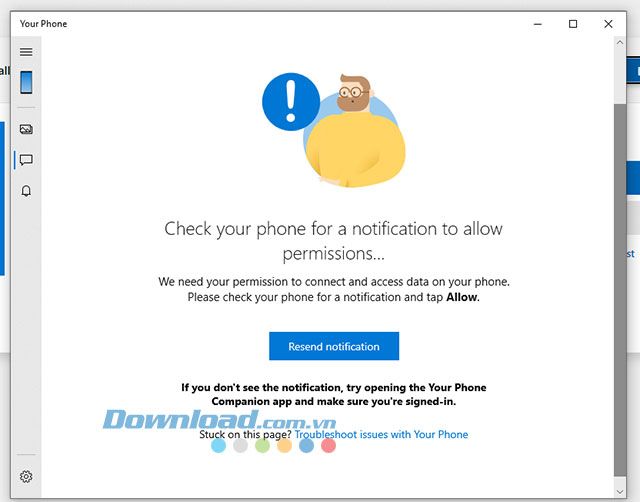Minimize the Your Phone window

(x=538, y=24)
